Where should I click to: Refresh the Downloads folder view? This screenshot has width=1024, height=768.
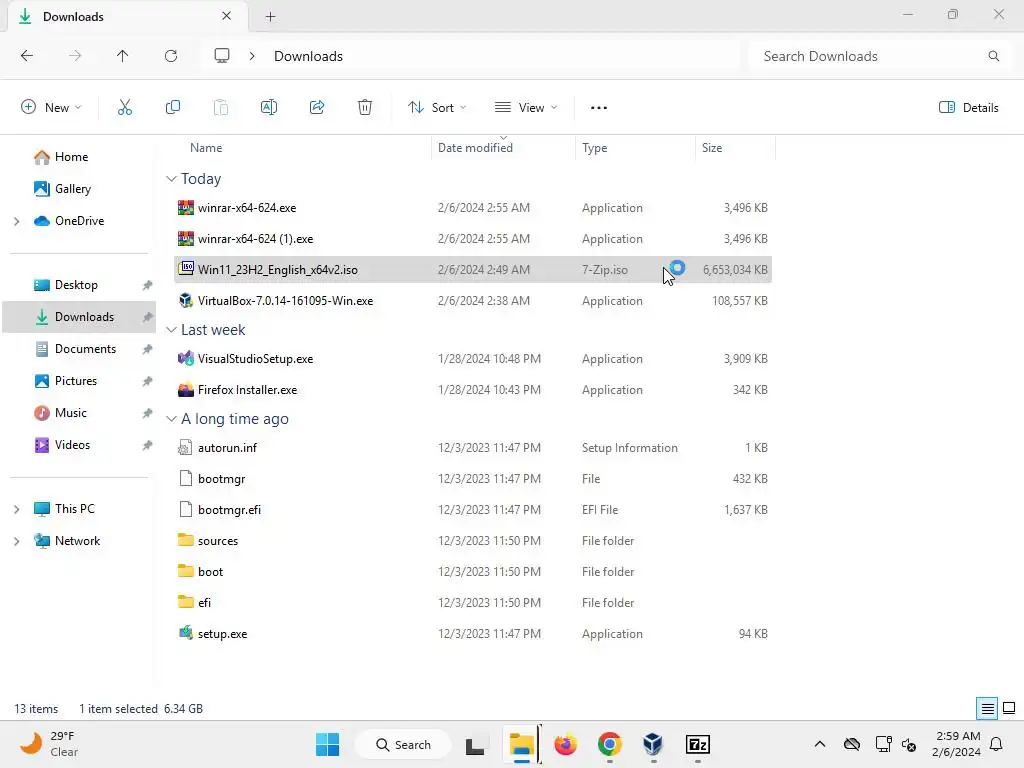[171, 56]
